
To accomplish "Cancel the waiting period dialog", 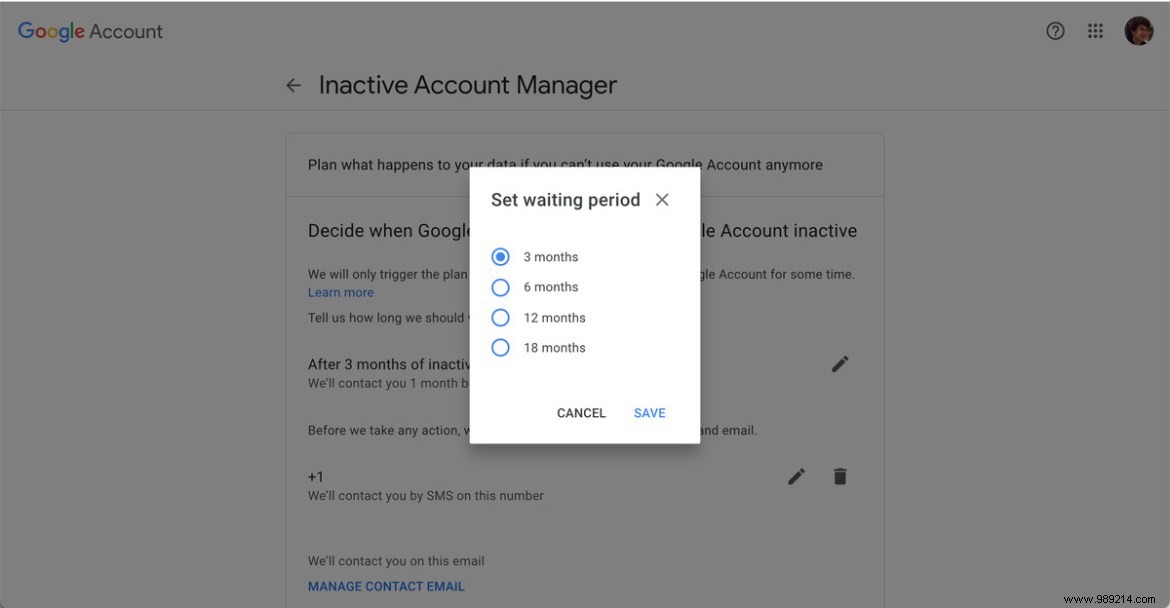I will tap(581, 412).
